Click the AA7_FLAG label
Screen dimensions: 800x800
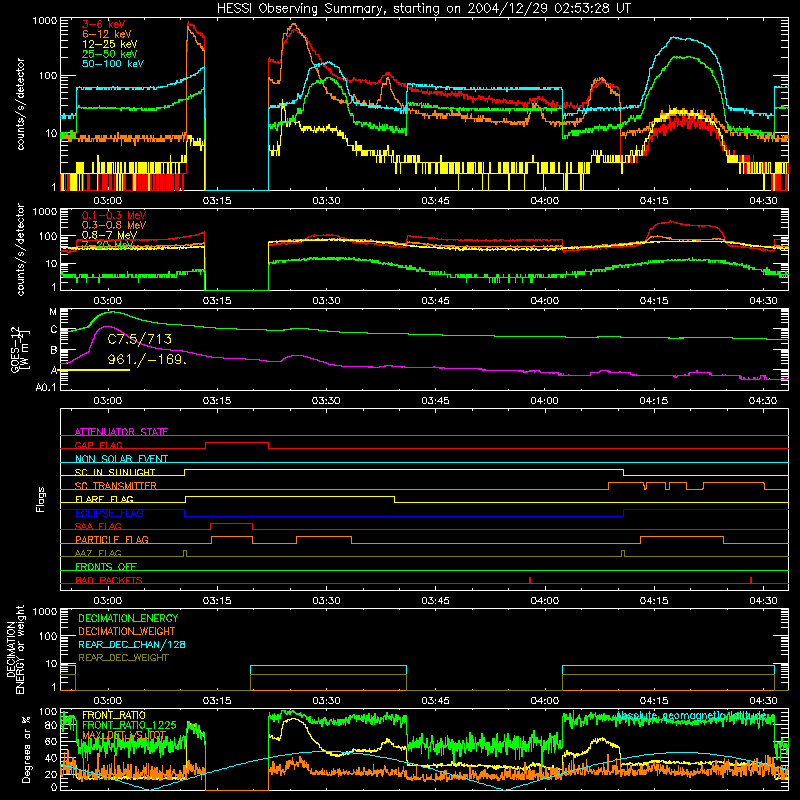click(98, 553)
